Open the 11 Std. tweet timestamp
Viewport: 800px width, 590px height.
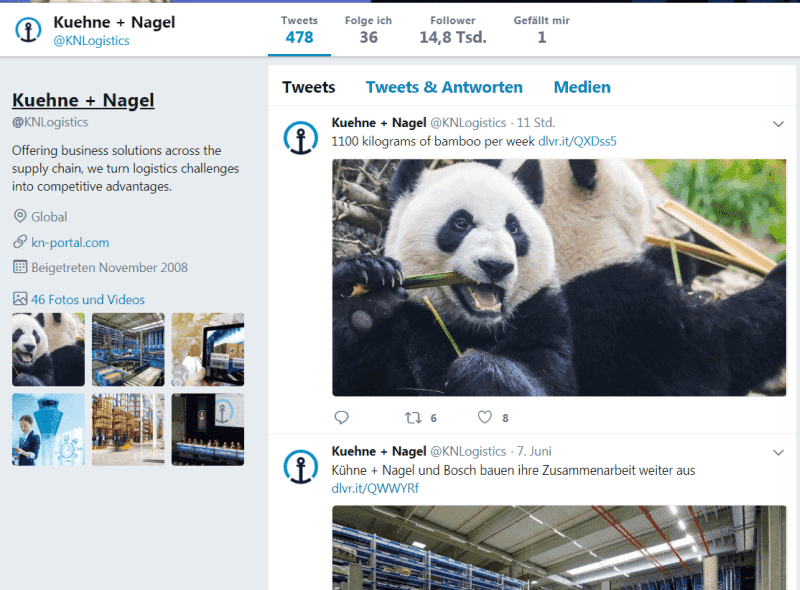[x=536, y=123]
